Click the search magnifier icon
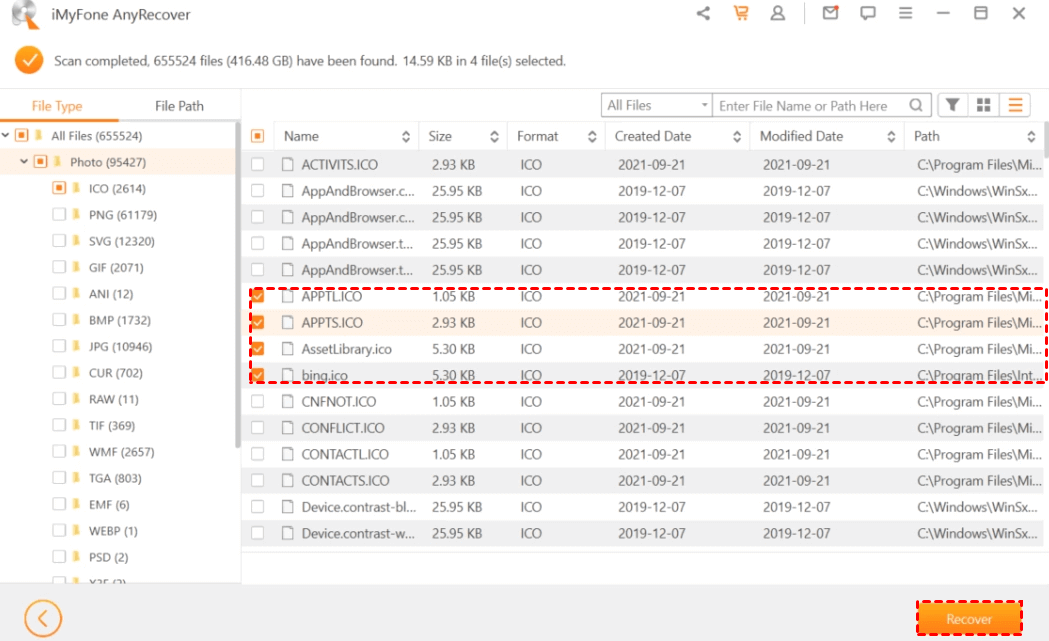This screenshot has width=1049, height=641. 916,105
